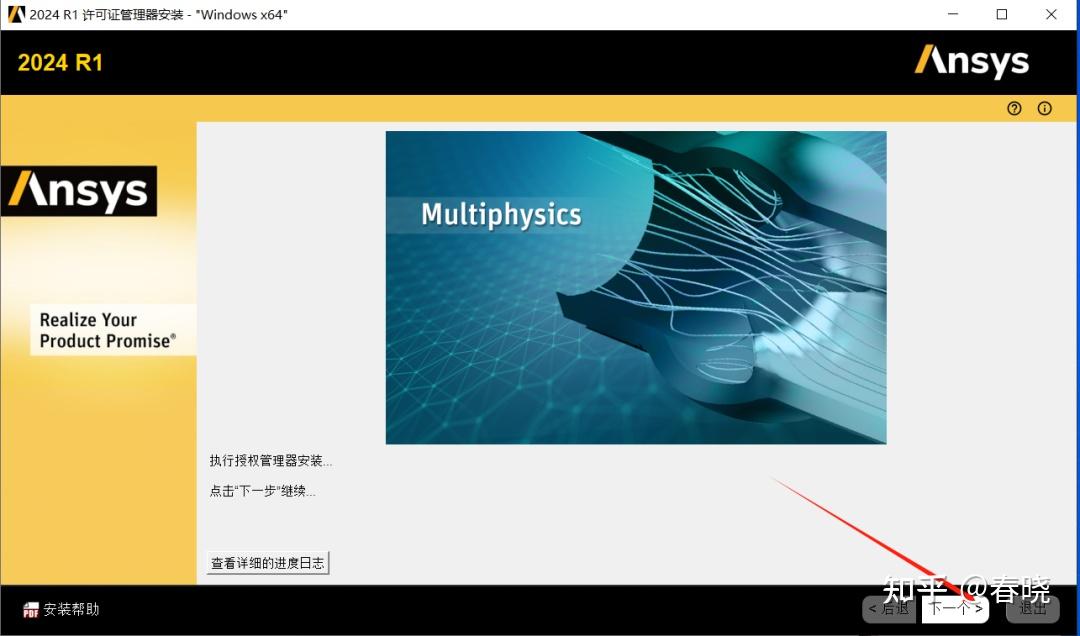Screen dimensions: 1080x636
Task: Click the Ansys logo in the top-right corner
Action: (x=971, y=61)
